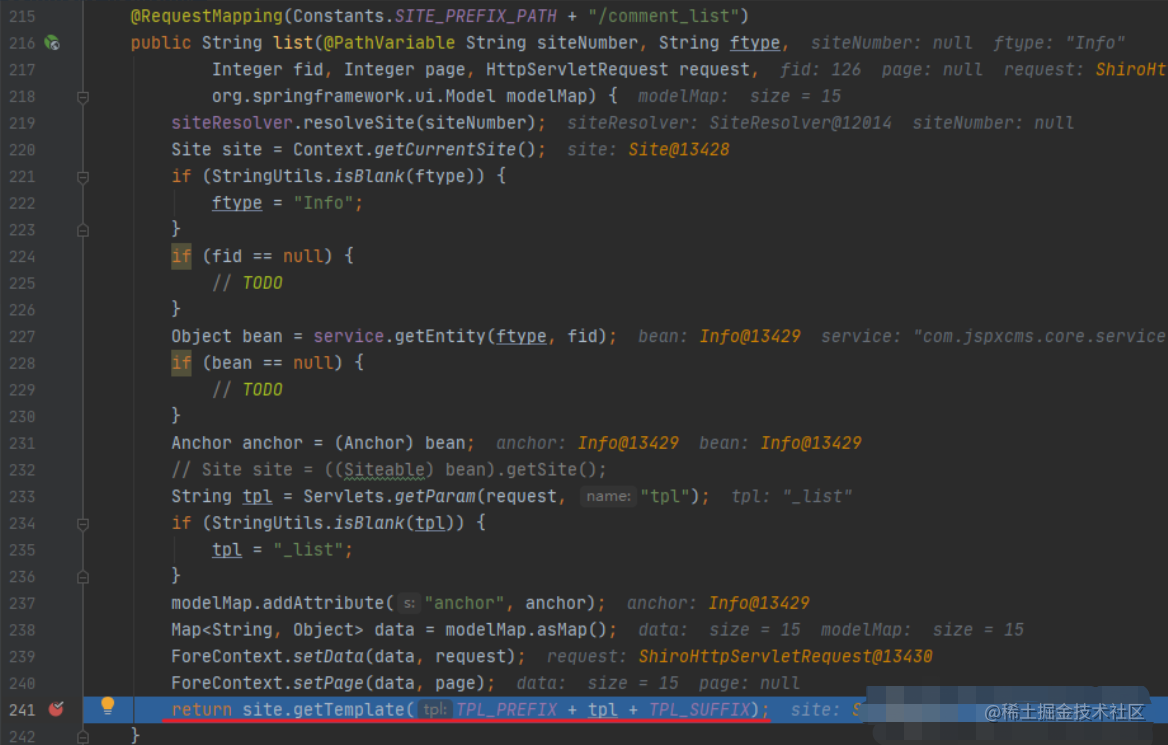This screenshot has height=745, width=1168.
Task: Click TPL_SUFFIX constant
Action: [699, 710]
